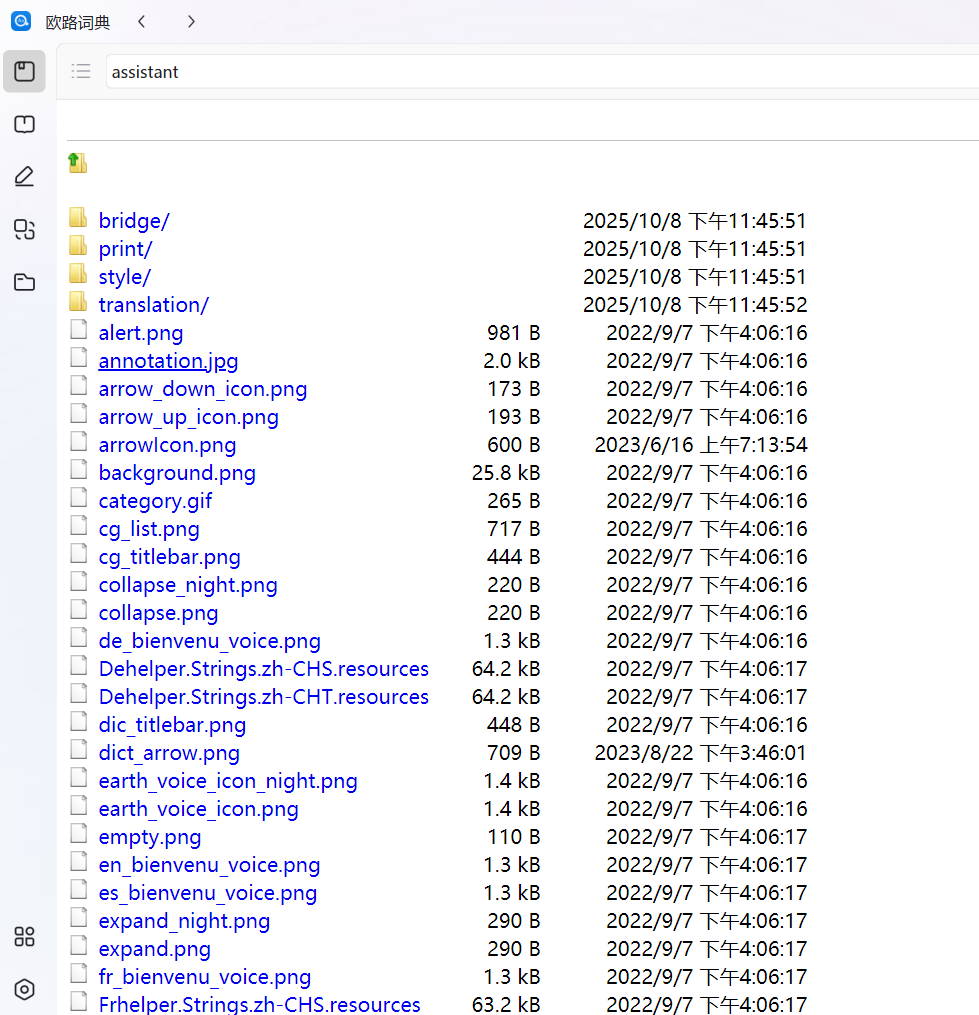This screenshot has width=979, height=1015.
Task: Open the four-squares apps sidebar icon
Action: click(25, 937)
